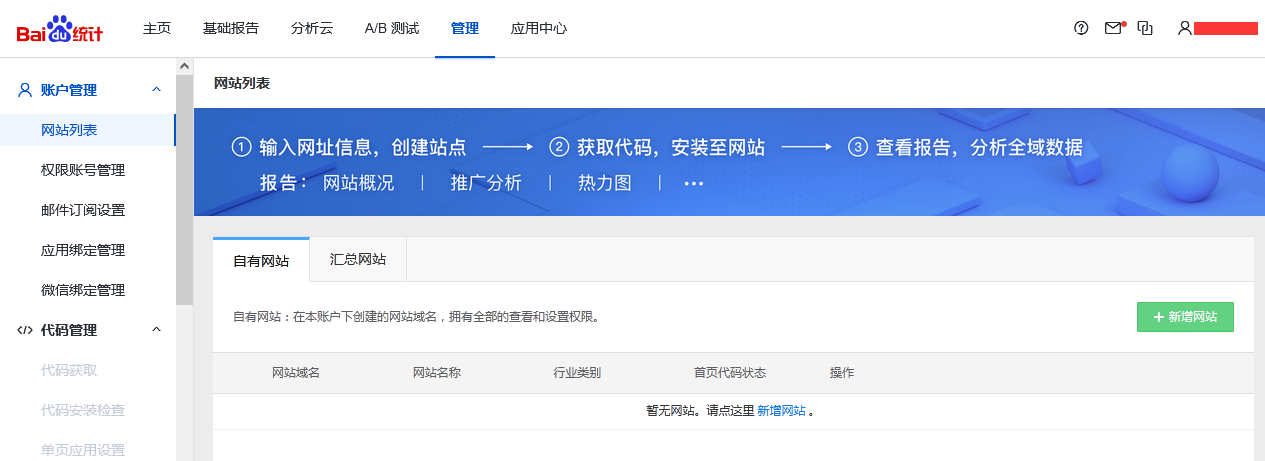Screen dimensions: 1265x461
Task: Open the A/B 测试 top menu
Action: click(392, 28)
